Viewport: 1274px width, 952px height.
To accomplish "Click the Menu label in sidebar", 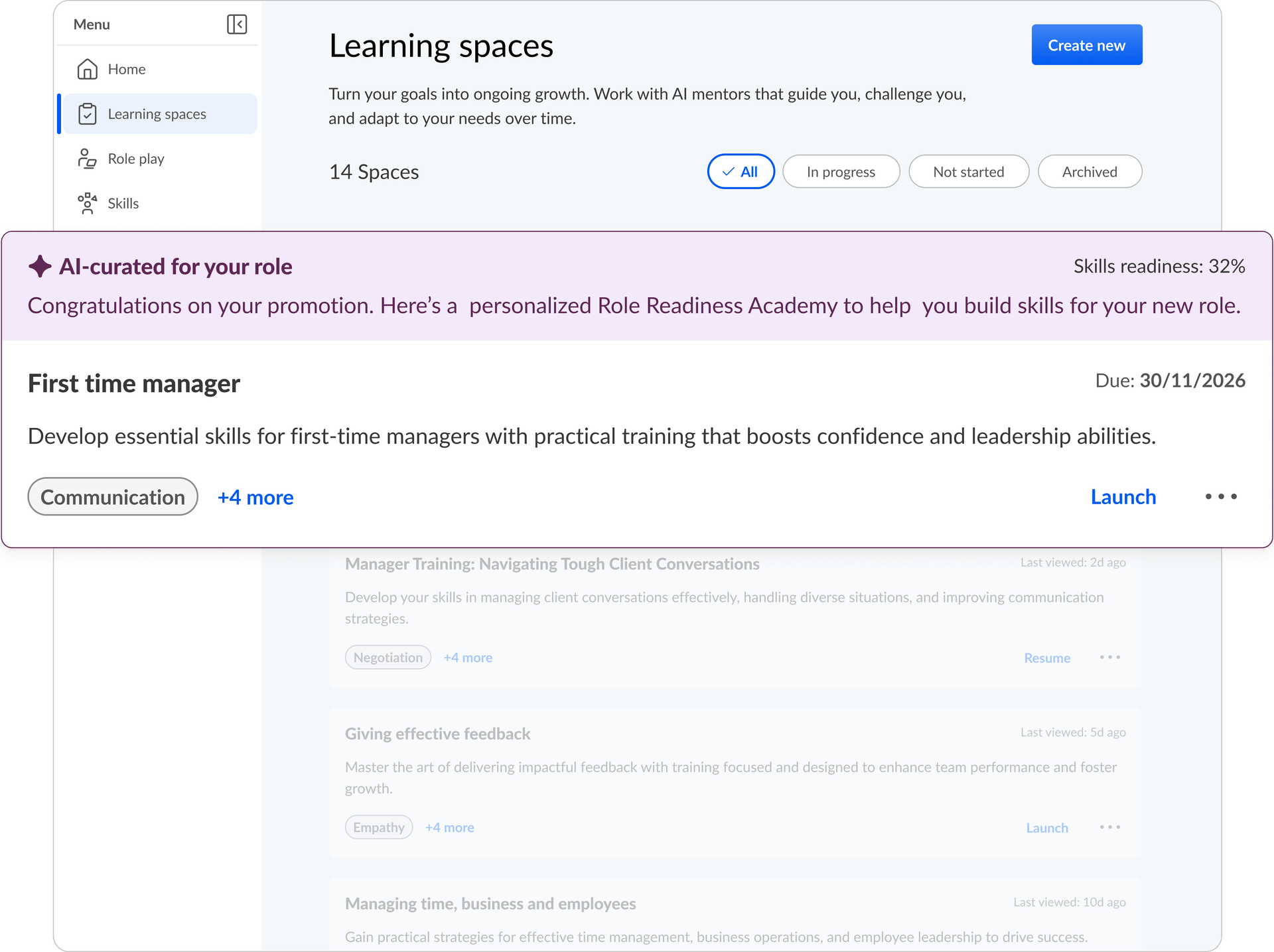I will pos(92,25).
